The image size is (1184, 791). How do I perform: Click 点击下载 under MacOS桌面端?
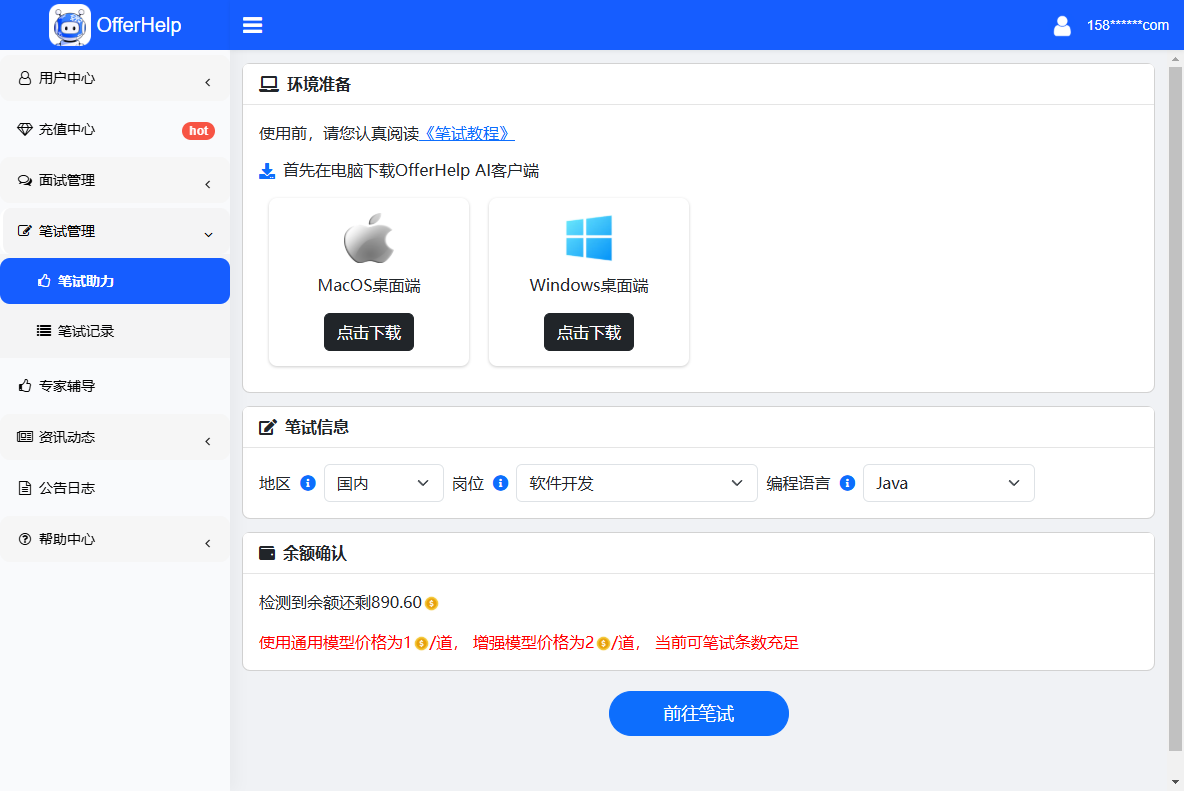pyautogui.click(x=369, y=333)
